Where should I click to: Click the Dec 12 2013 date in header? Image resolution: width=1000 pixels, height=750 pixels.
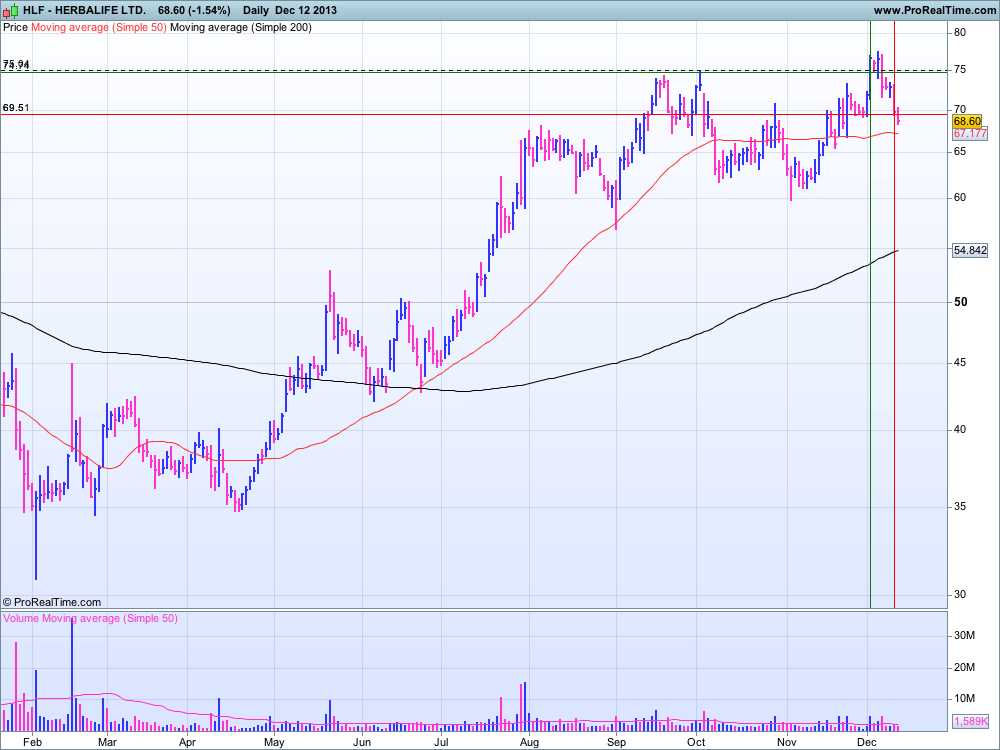click(x=306, y=10)
